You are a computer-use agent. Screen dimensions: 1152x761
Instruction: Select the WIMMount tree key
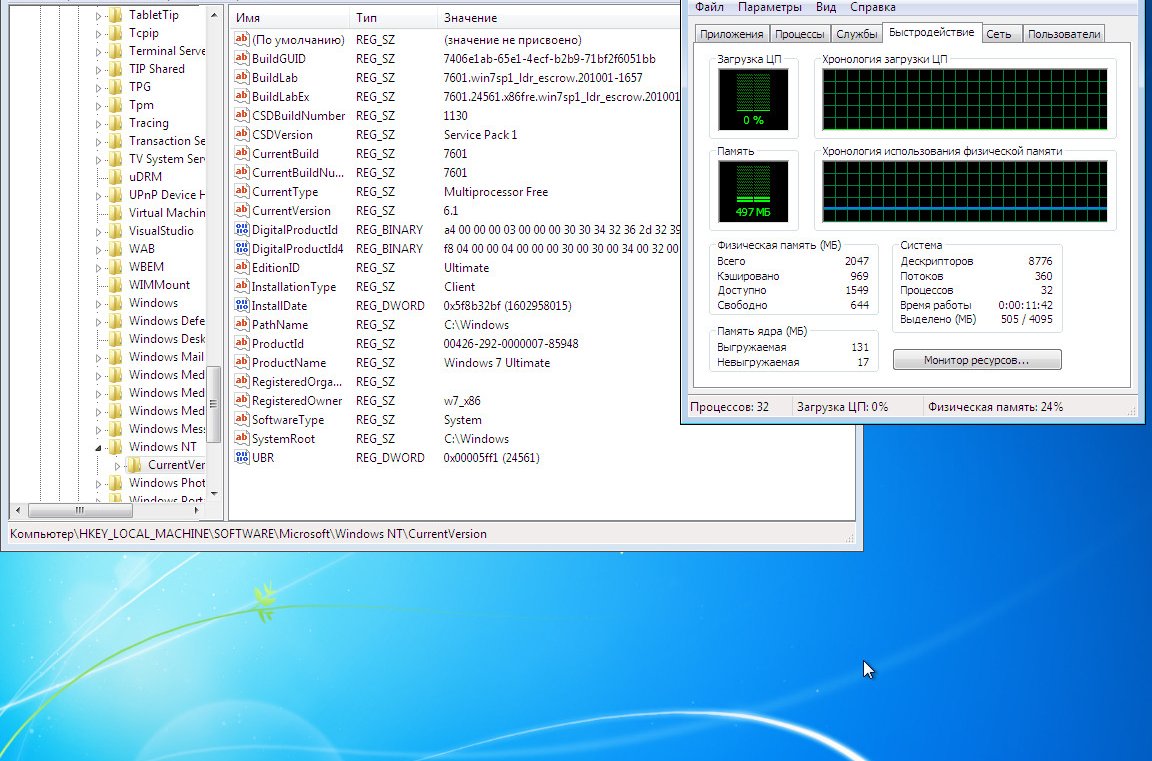(159, 284)
